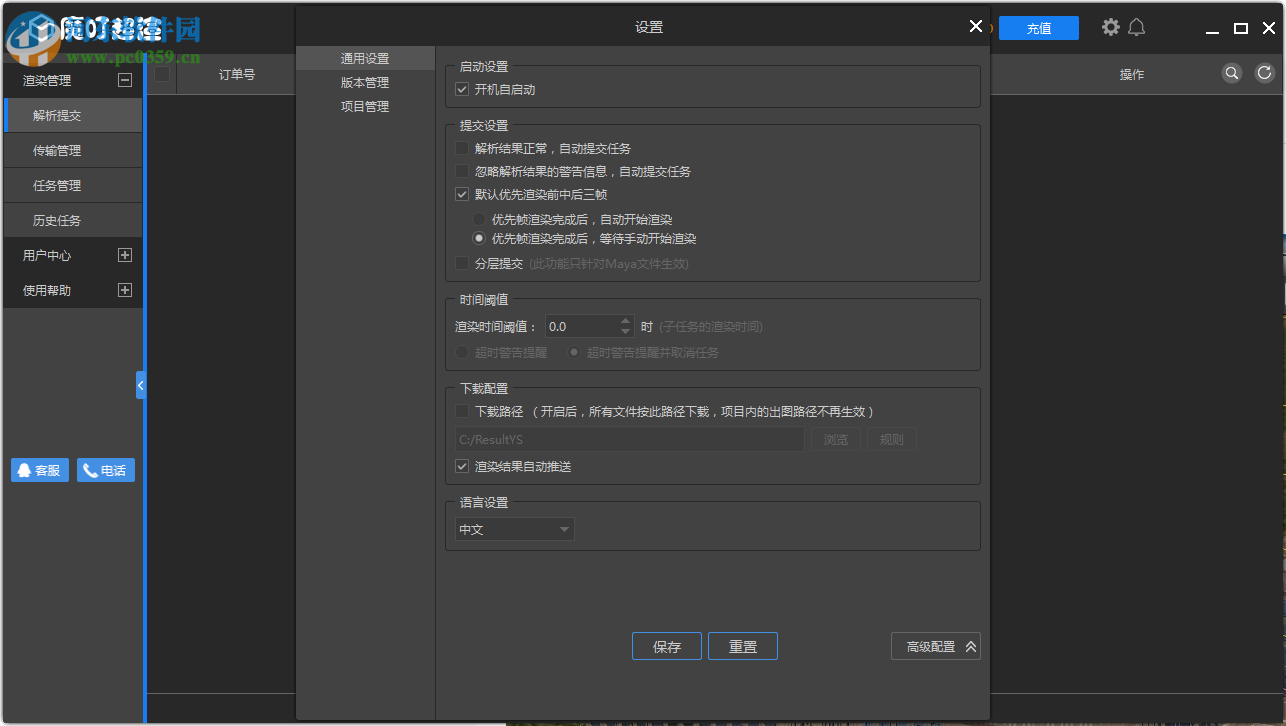Screen dimensions: 1286x726
Task: Click 保存 to save settings
Action: click(x=666, y=646)
